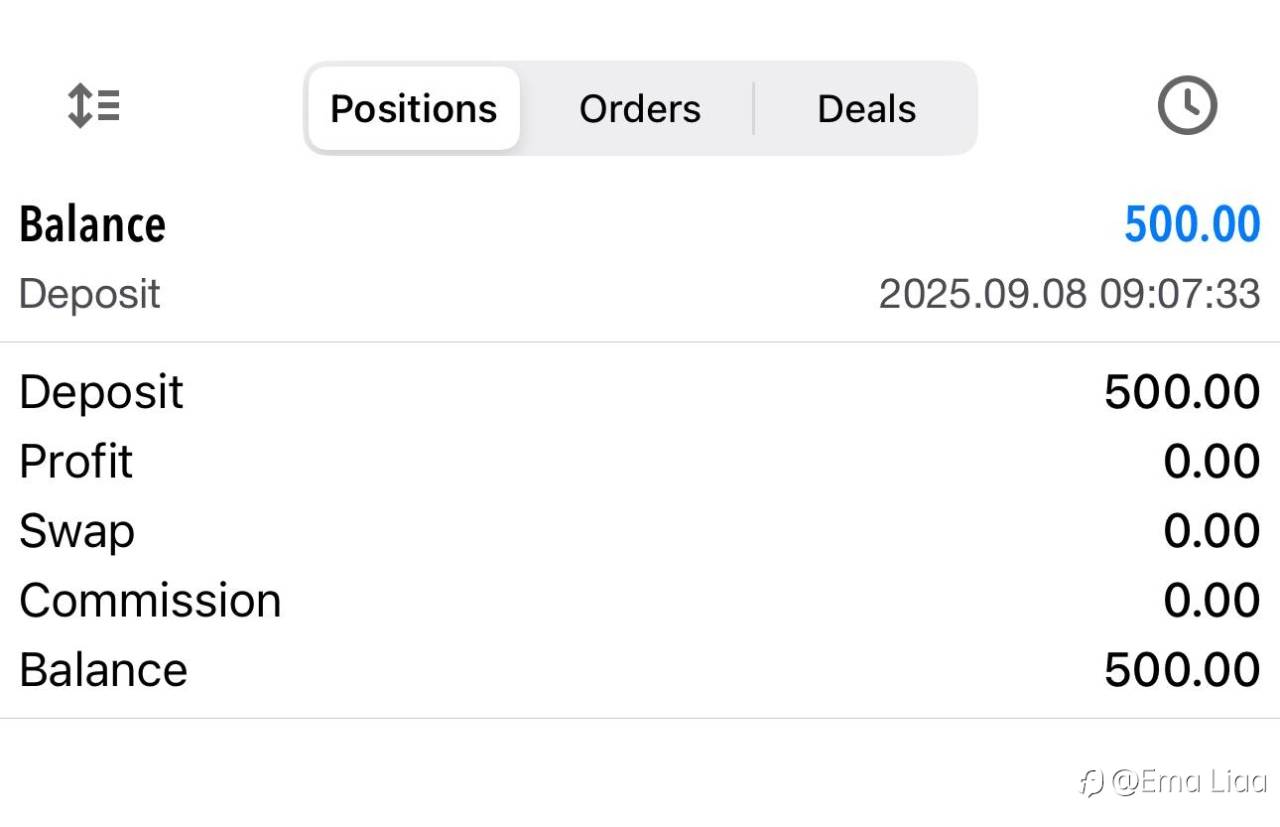
Task: Select the Commission summary label
Action: [x=150, y=601]
